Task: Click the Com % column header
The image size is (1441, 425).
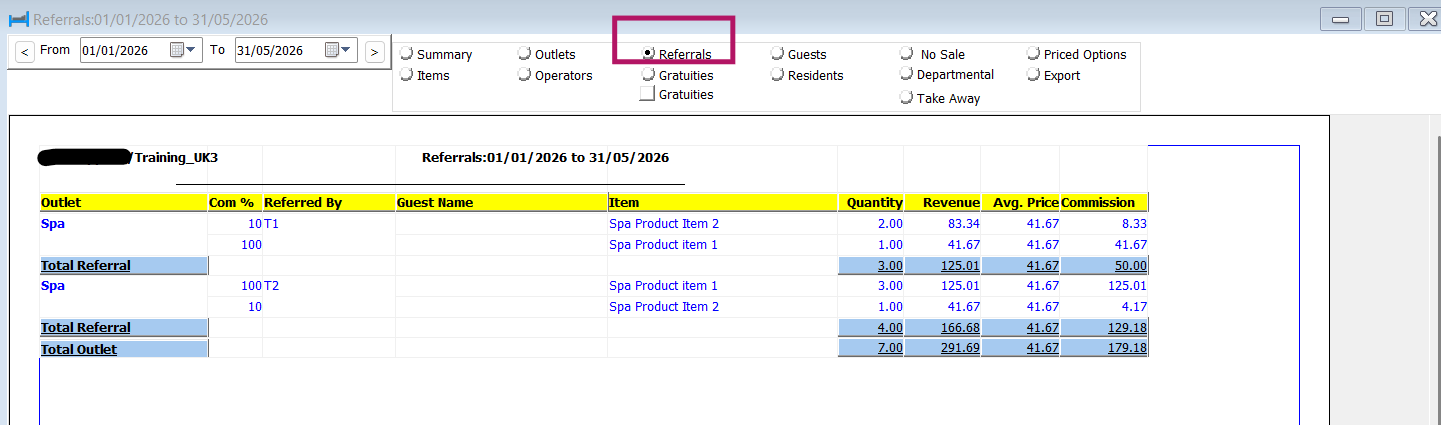Action: [235, 202]
